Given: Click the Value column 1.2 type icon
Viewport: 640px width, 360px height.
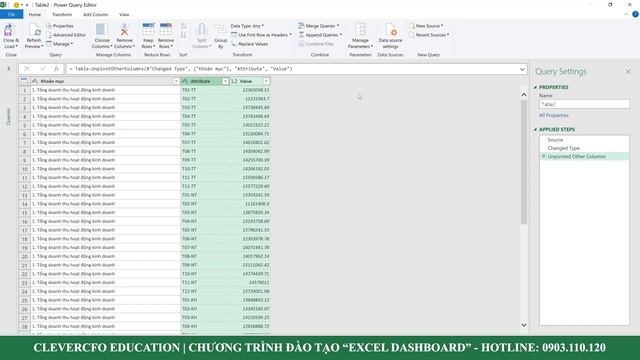Looking at the screenshot, I should 234,81.
